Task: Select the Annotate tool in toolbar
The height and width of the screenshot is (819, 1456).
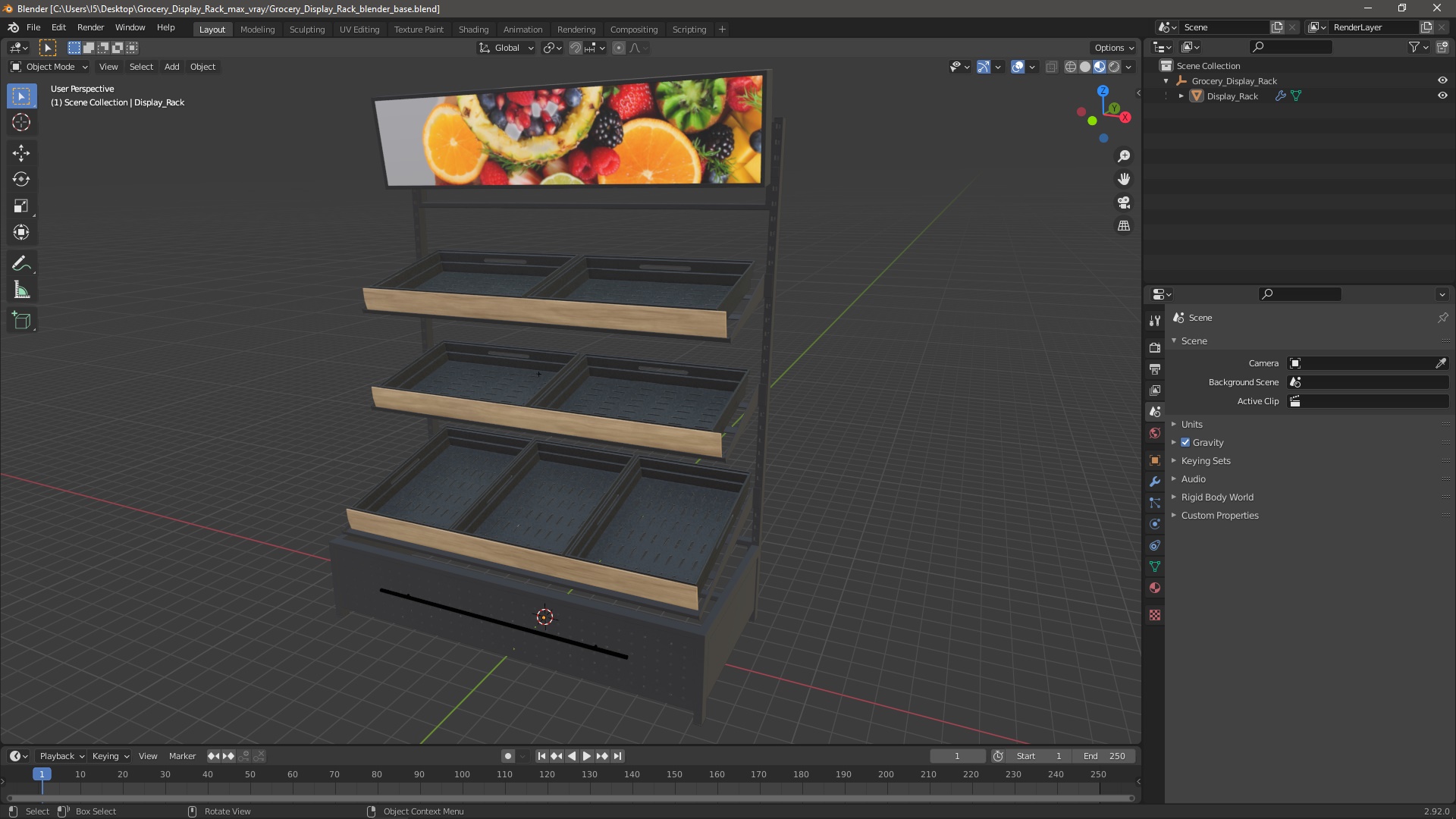Action: coord(22,263)
